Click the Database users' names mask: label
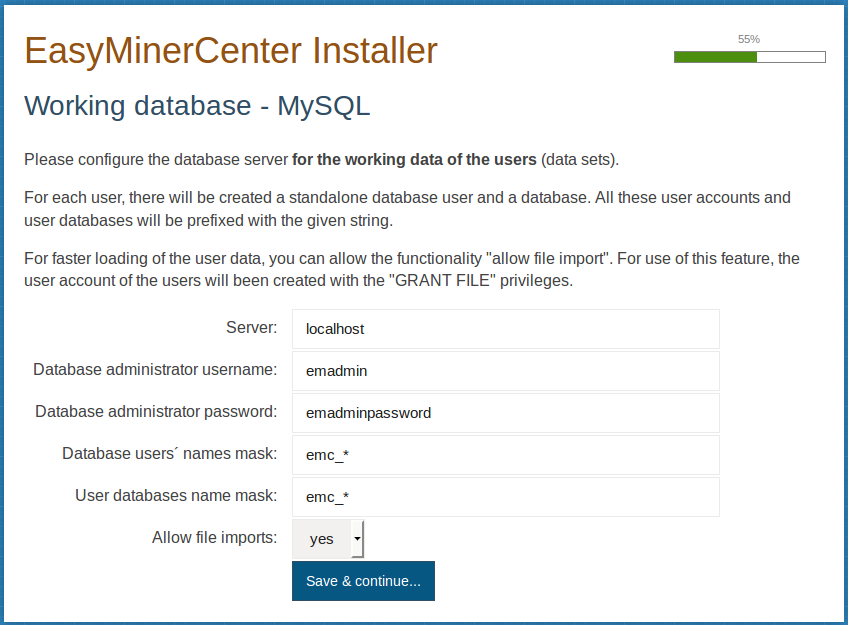The image size is (848, 625). (x=170, y=453)
